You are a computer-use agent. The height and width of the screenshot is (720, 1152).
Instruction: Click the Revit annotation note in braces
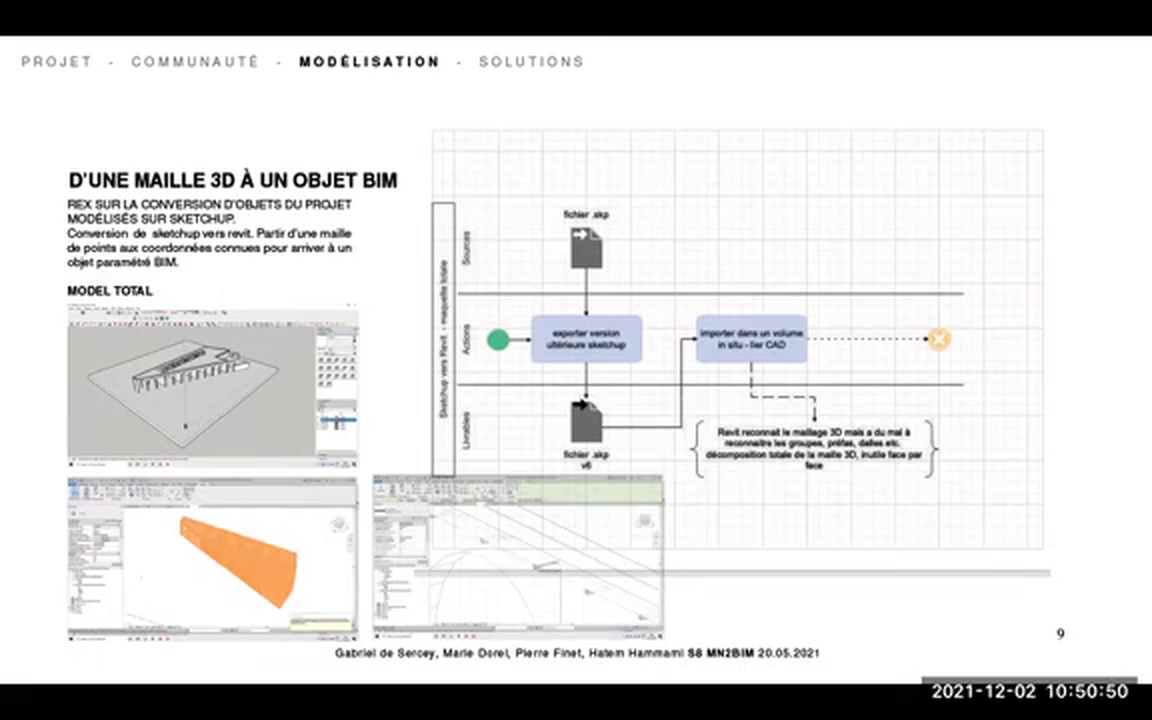(x=813, y=448)
